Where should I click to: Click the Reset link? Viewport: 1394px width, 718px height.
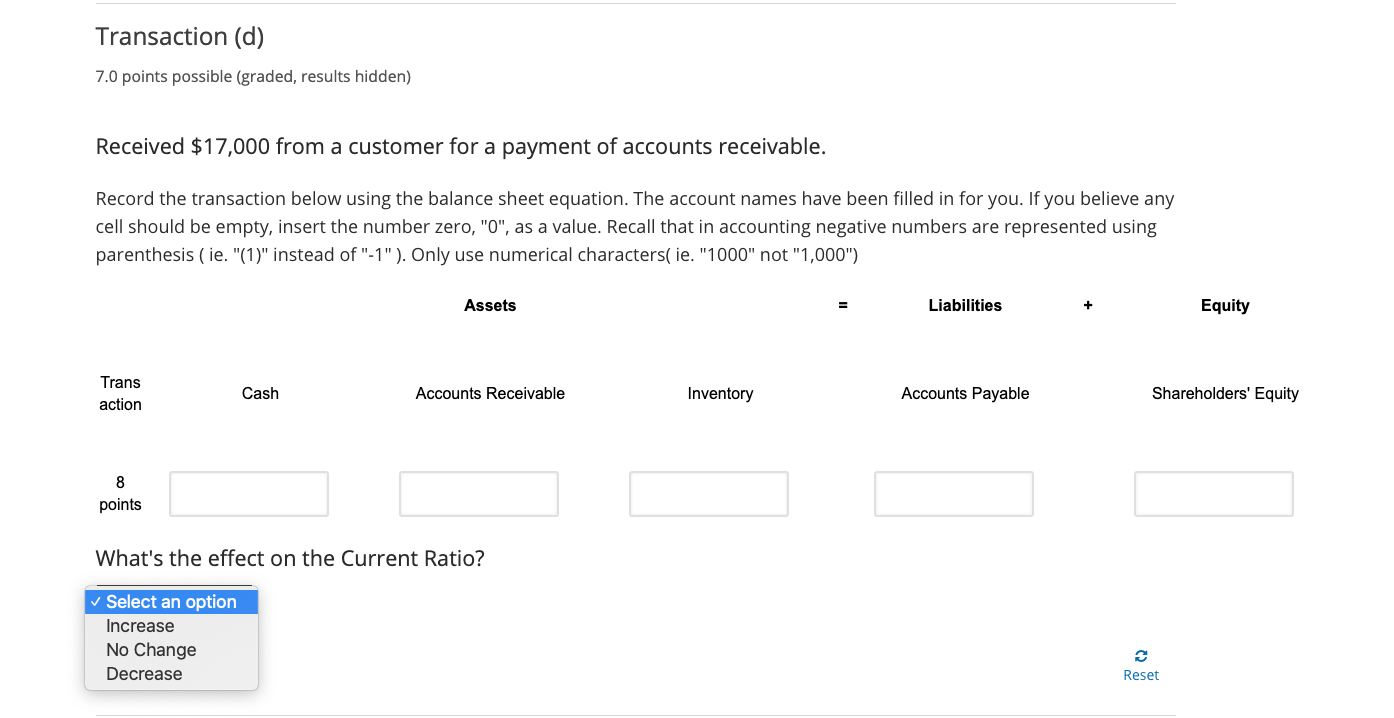tap(1141, 675)
